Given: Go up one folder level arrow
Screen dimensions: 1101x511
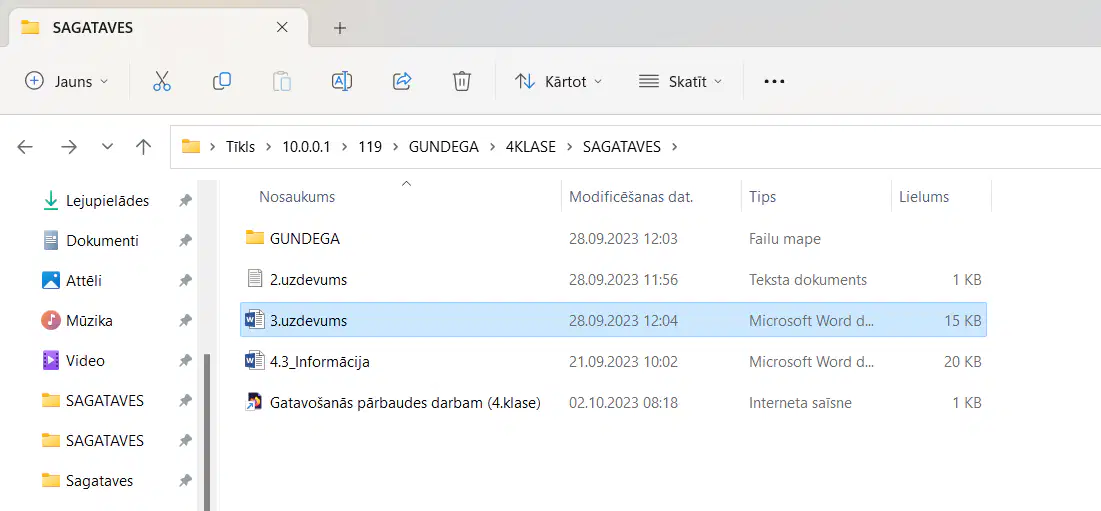Looking at the screenshot, I should [143, 147].
